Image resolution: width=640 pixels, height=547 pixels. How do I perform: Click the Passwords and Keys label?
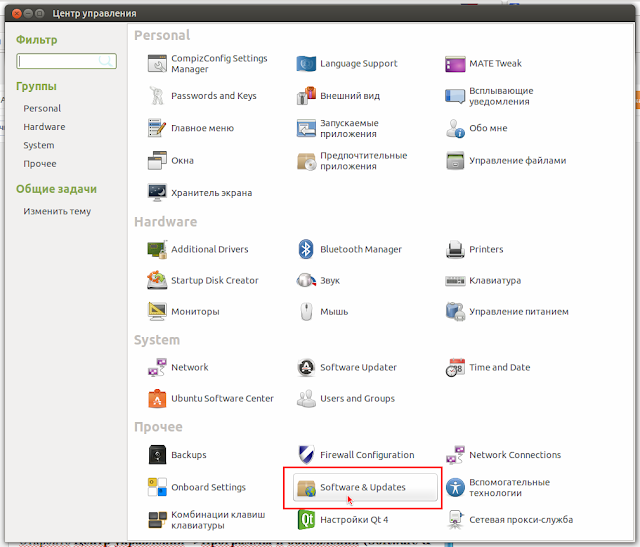[x=214, y=96]
